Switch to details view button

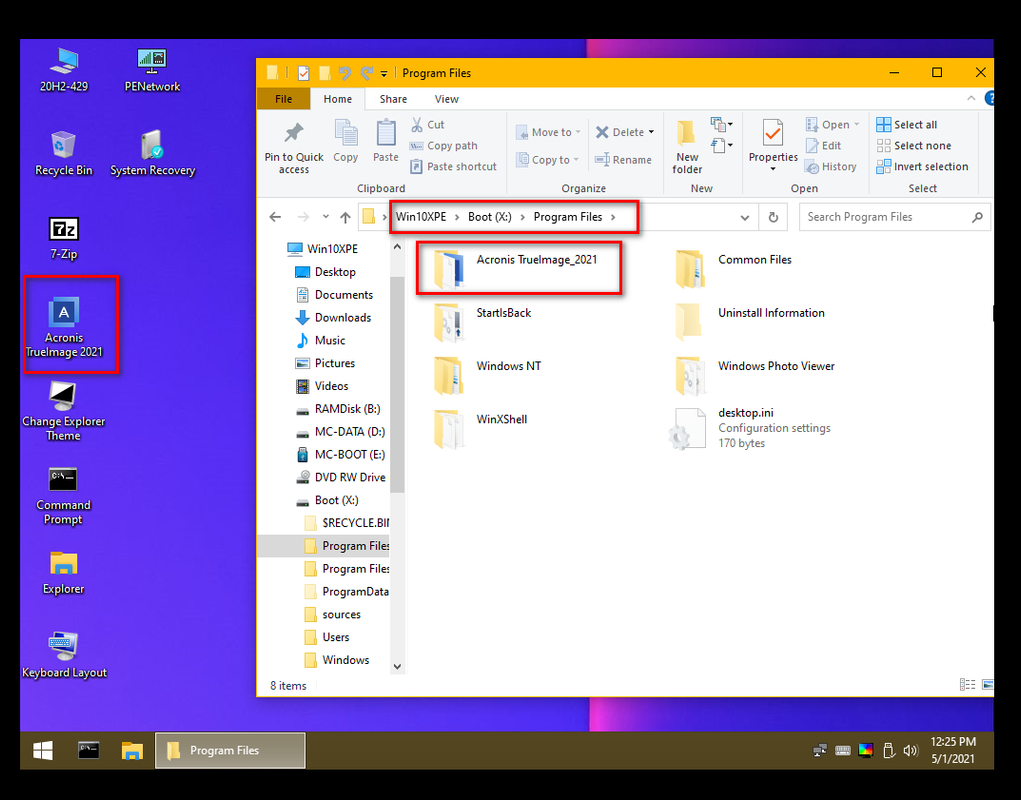(x=968, y=685)
